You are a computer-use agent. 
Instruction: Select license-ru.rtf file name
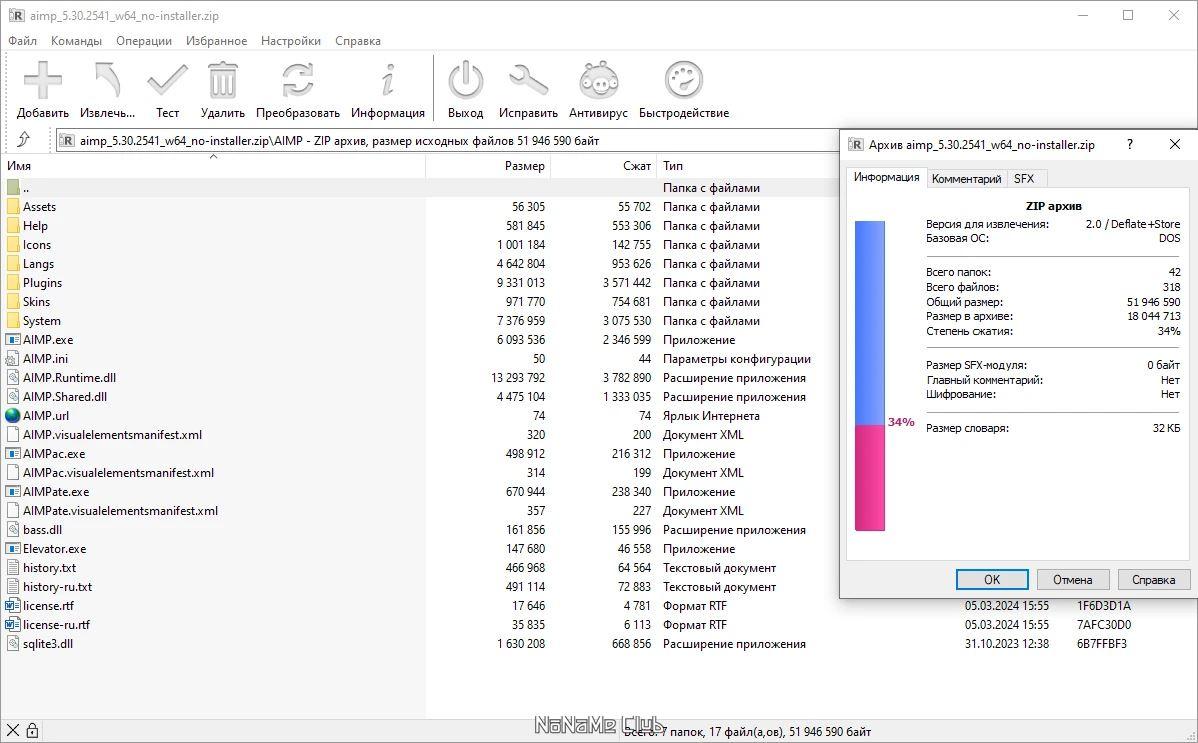(57, 625)
